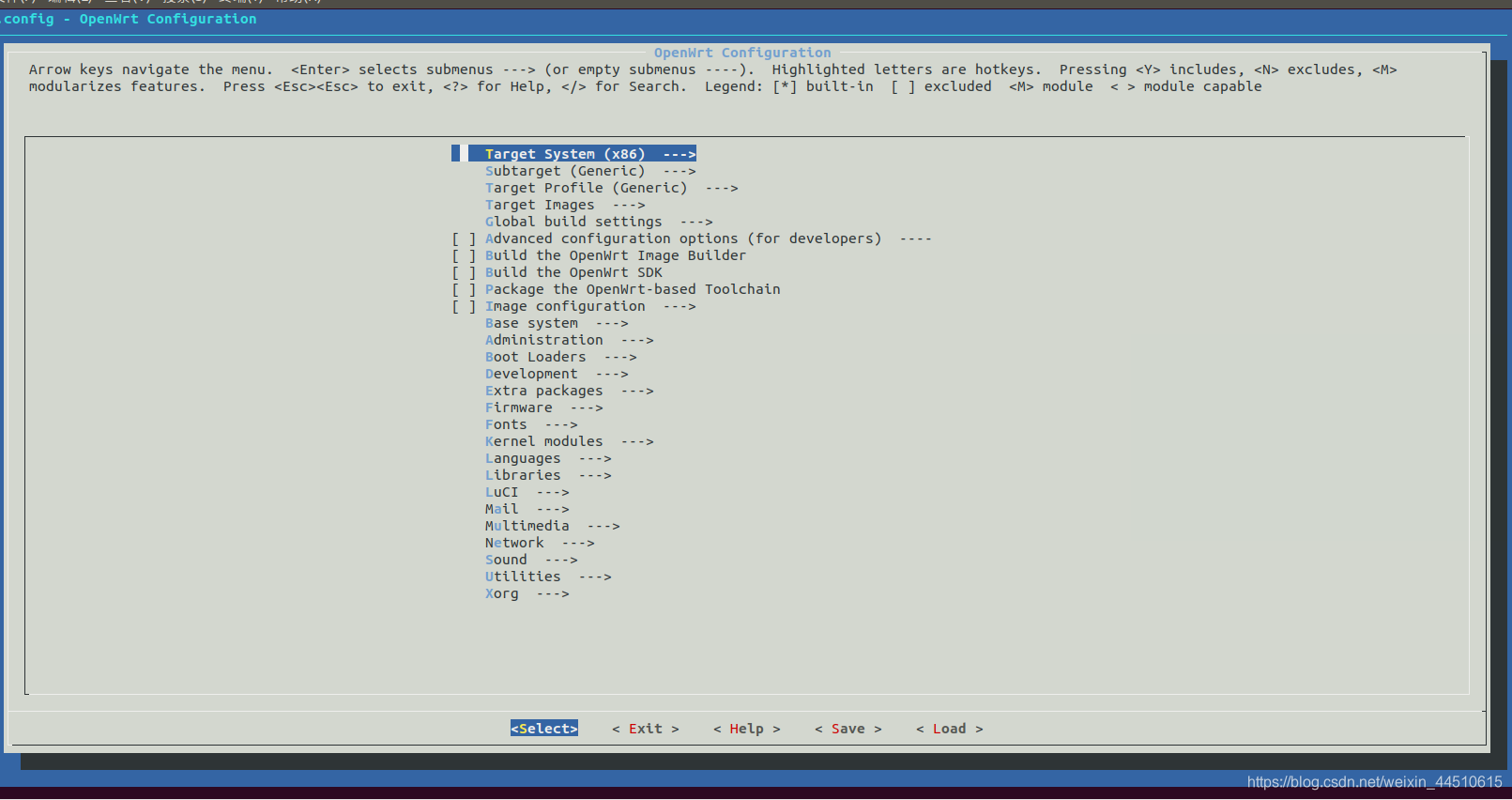This screenshot has width=1512, height=800.
Task: Open the Network submenu entry
Action: click(x=540, y=543)
